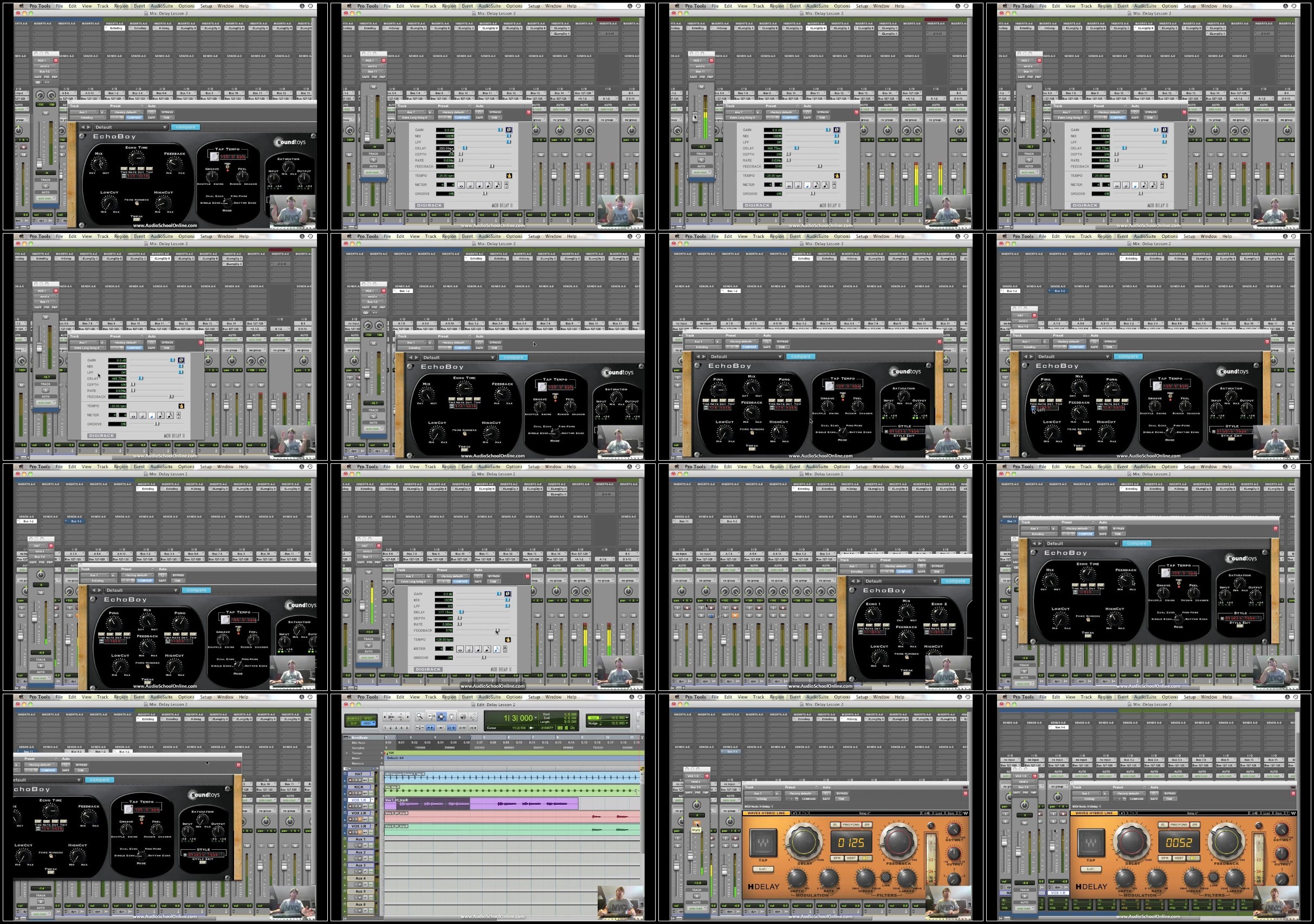Image resolution: width=1314 pixels, height=924 pixels.
Task: Toggle LoFi in H-Delay frame showing 0125
Action: coord(763,870)
